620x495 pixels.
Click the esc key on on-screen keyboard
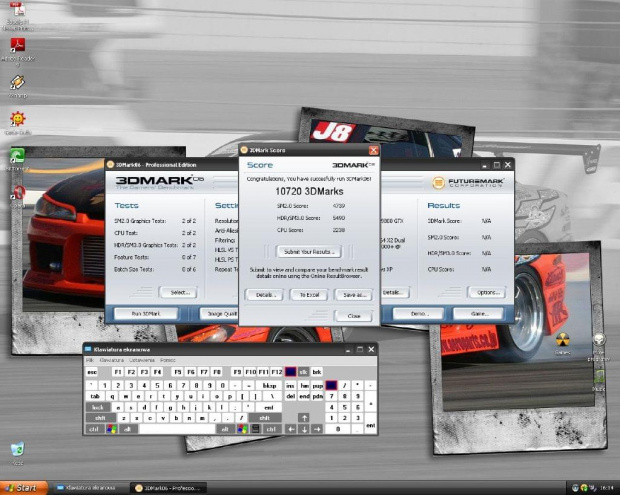92,372
